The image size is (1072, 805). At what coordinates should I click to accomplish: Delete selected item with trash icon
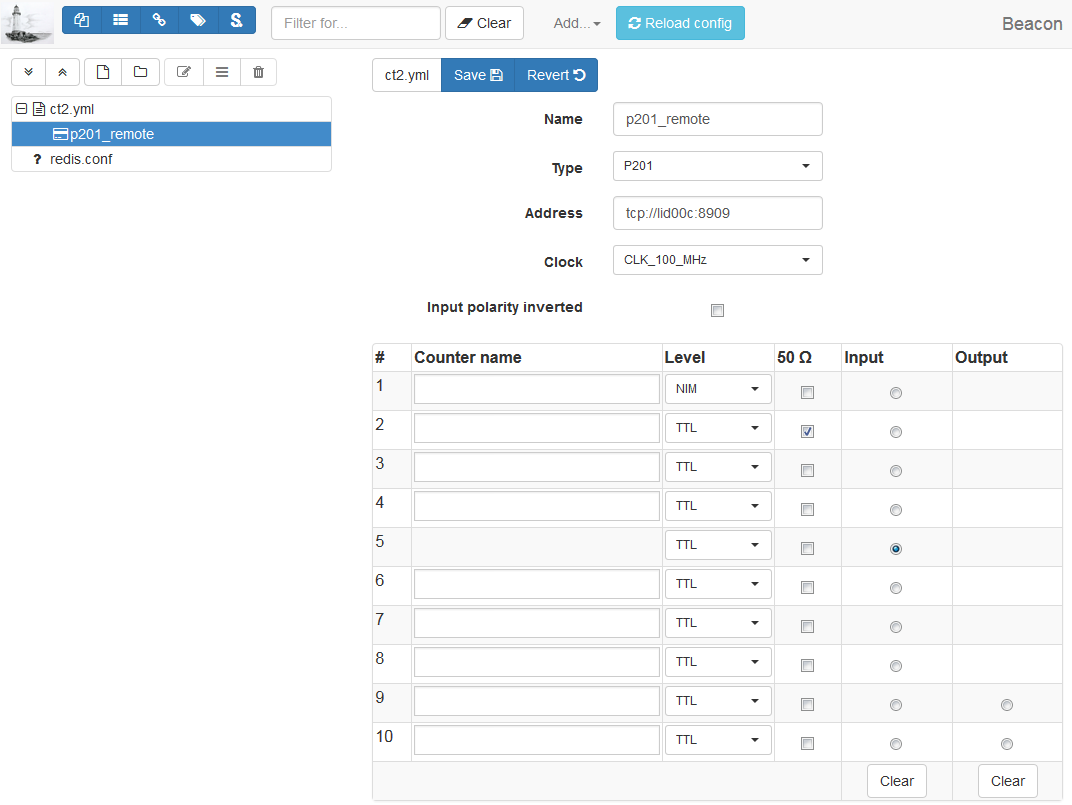(258, 72)
